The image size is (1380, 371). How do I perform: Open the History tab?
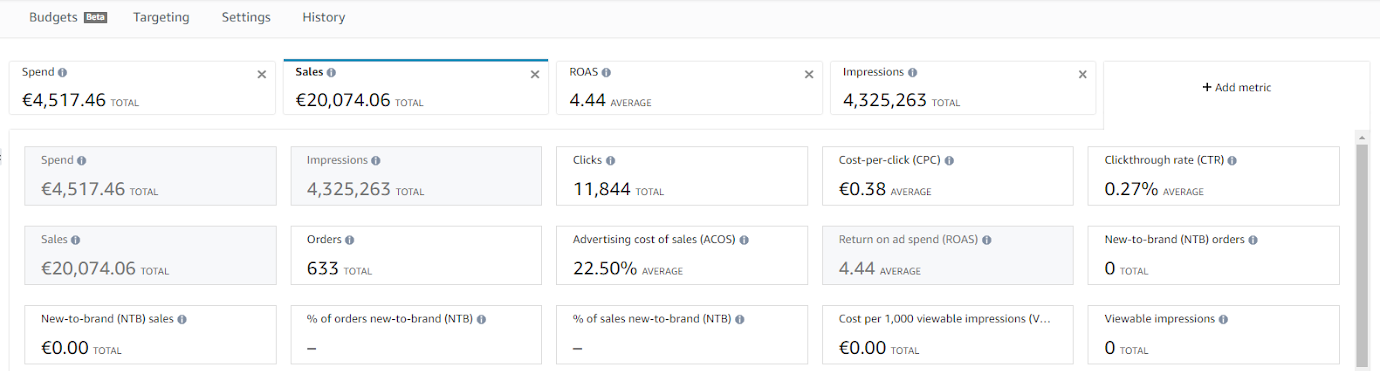(x=324, y=17)
